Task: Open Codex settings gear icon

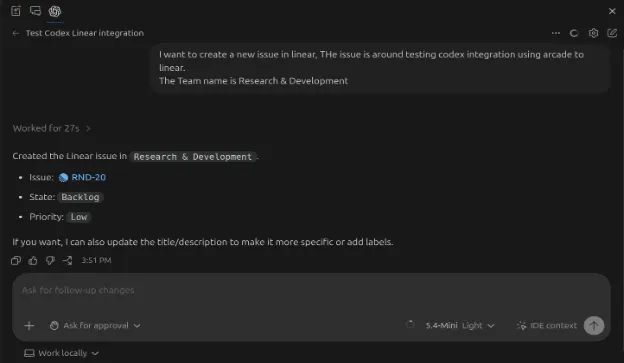Action: tap(593, 33)
